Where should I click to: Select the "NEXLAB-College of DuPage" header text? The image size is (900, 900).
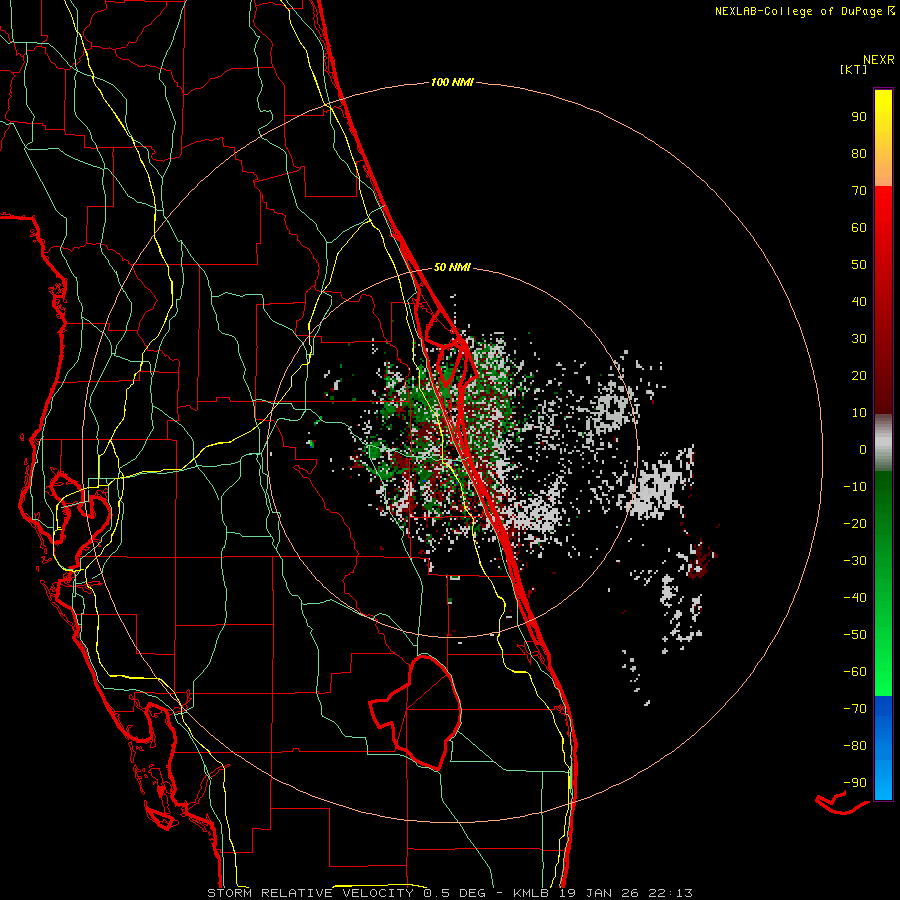click(801, 11)
